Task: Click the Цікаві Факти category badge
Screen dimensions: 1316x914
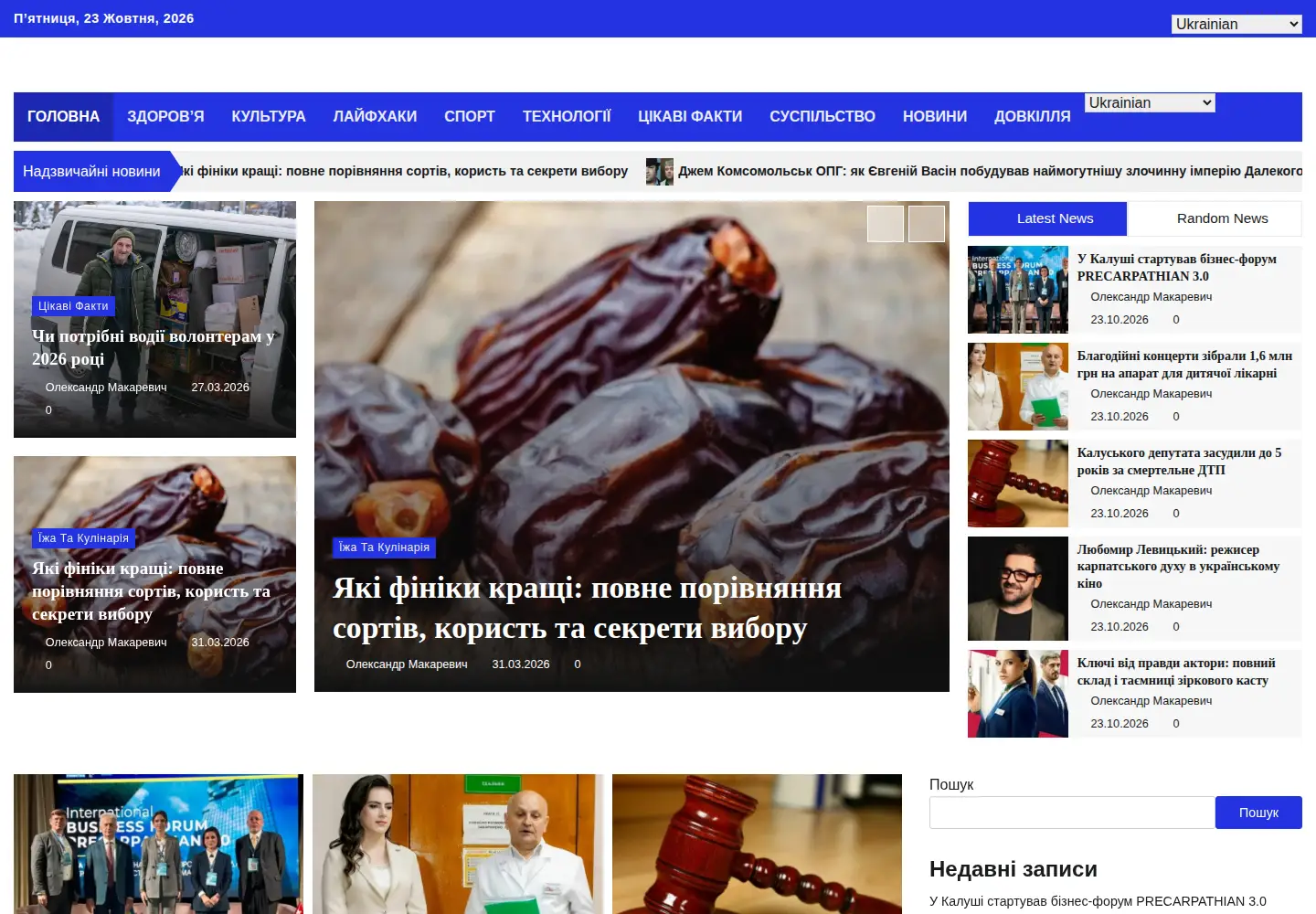Action: [x=73, y=306]
